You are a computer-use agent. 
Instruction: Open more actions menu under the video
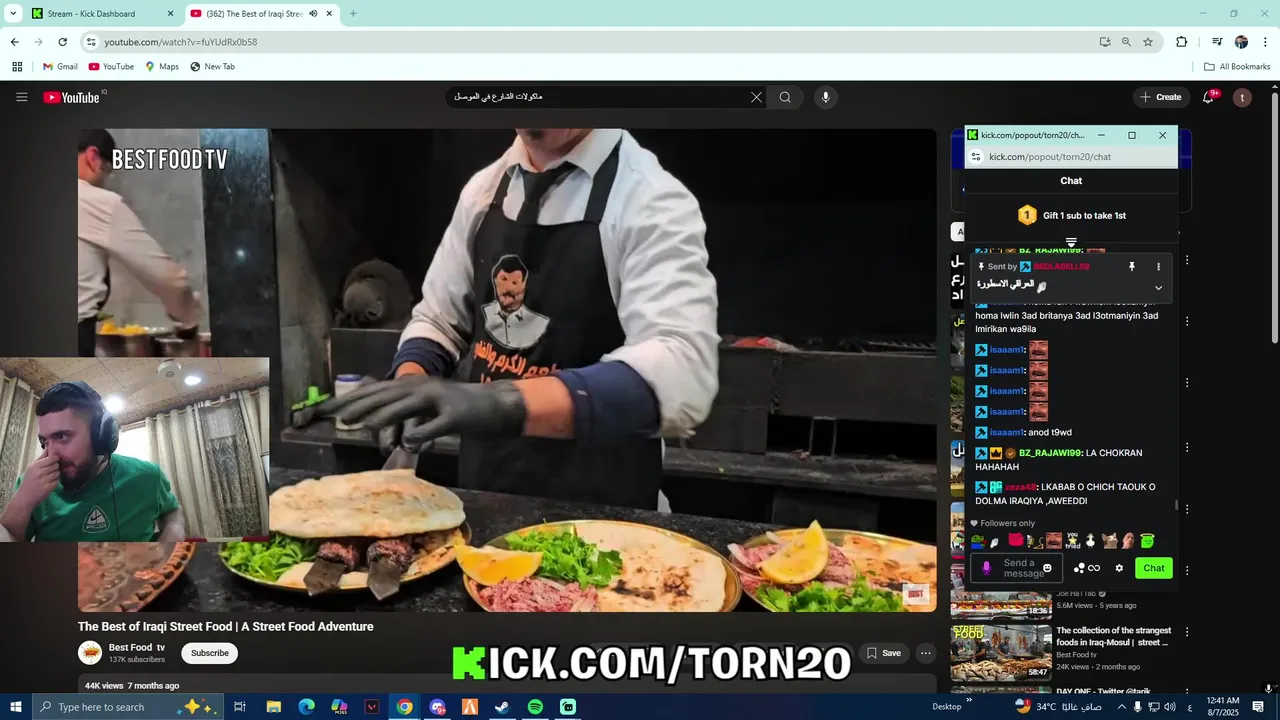click(x=926, y=653)
